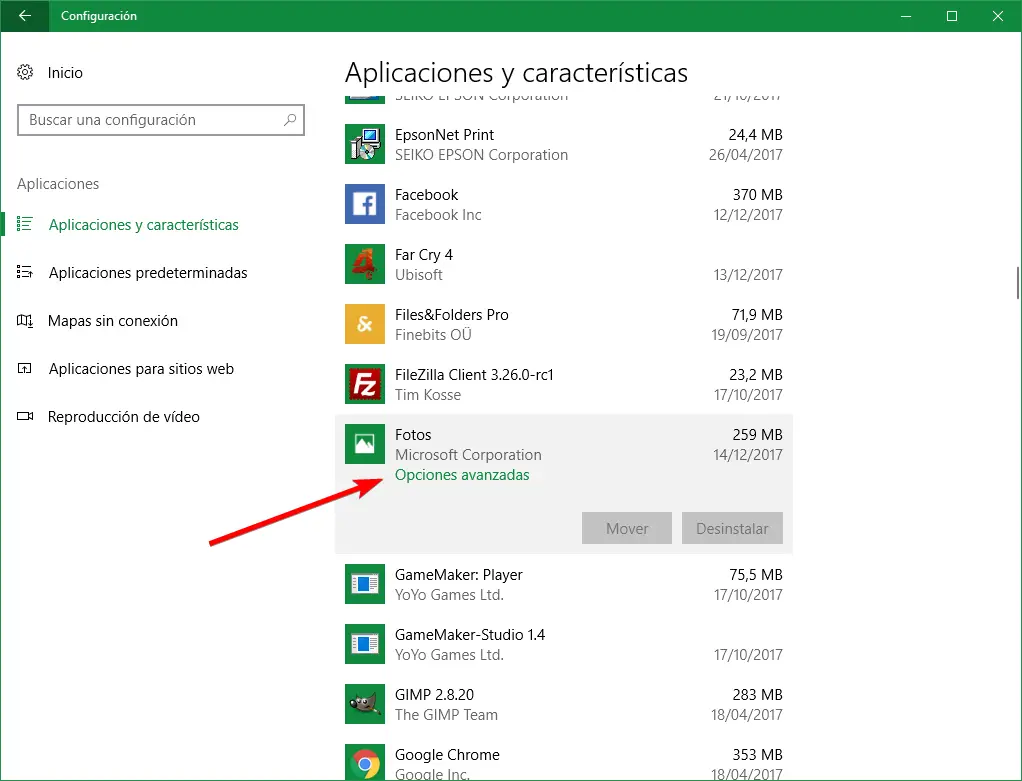Click The GIMP Team publisher text

click(446, 715)
